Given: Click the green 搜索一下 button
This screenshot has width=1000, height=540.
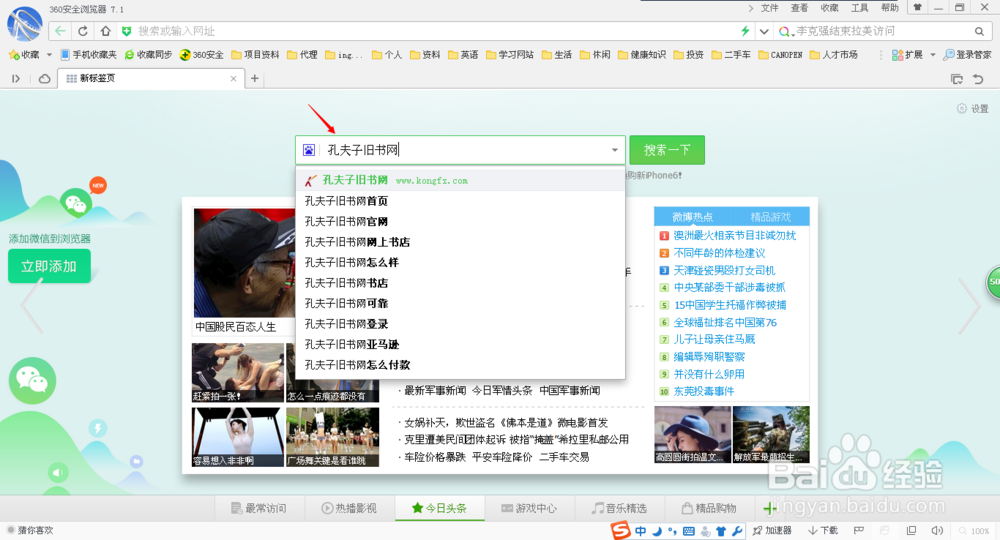Looking at the screenshot, I should [x=667, y=150].
